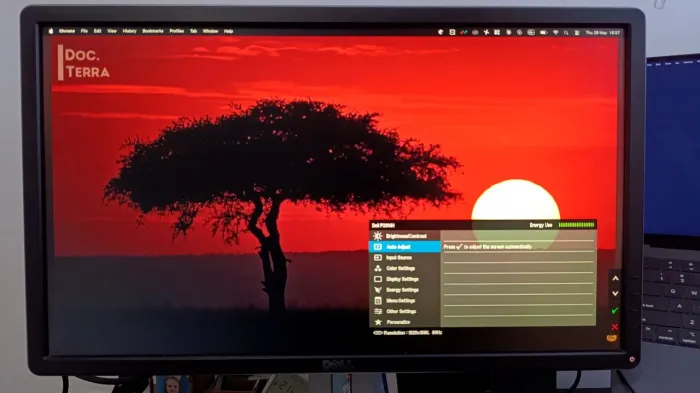Viewport: 700px width, 393px height.
Task: Open the History menu
Action: point(129,31)
